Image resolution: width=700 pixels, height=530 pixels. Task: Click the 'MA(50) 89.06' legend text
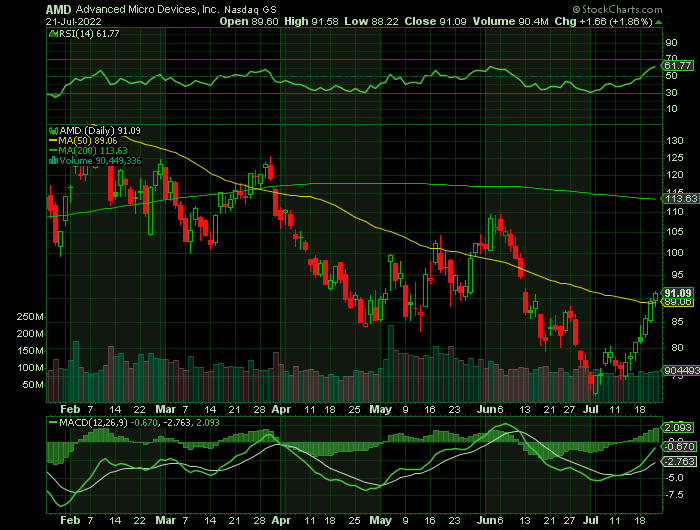(x=88, y=141)
